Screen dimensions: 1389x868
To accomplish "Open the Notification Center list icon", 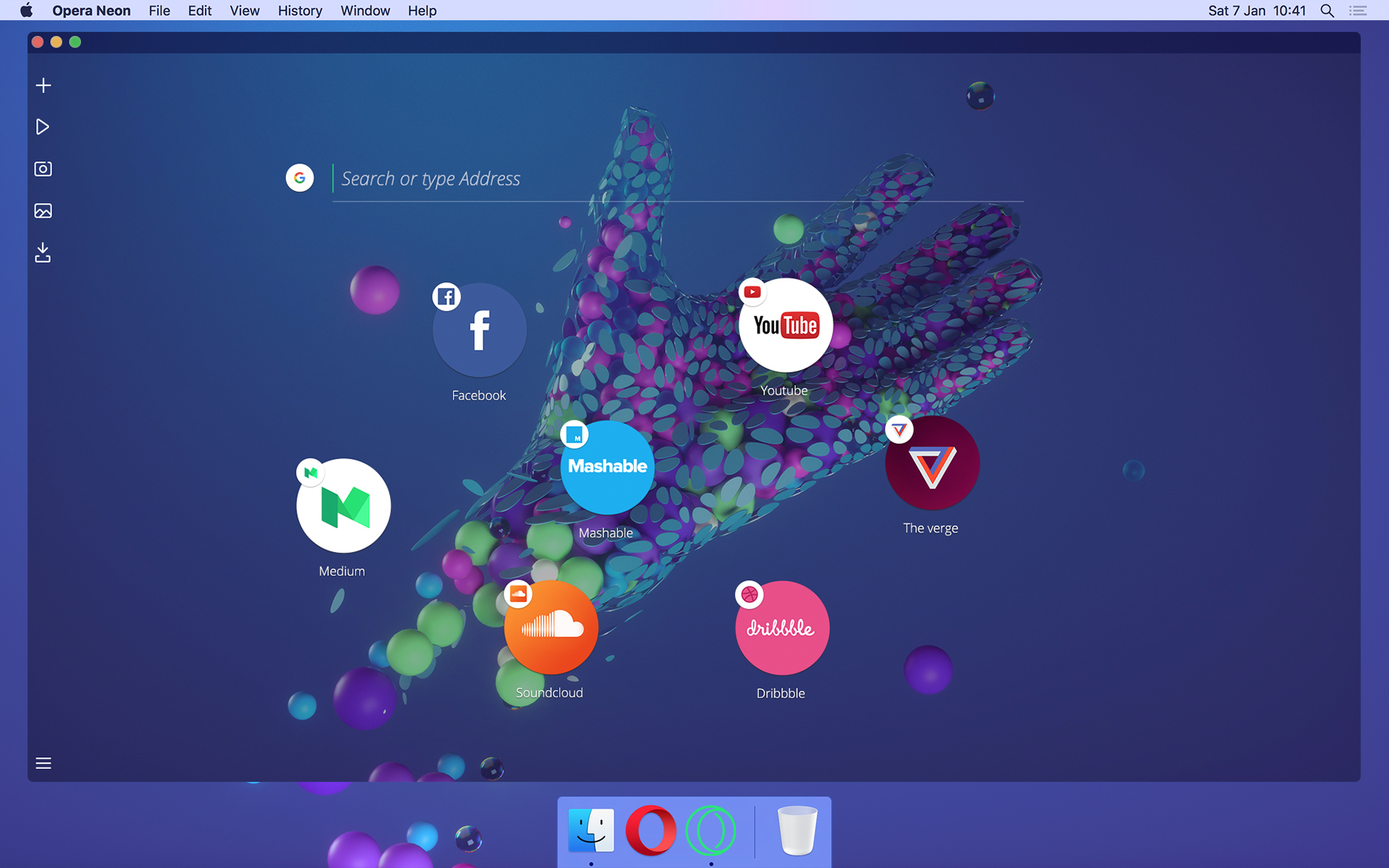I will coord(1358,11).
